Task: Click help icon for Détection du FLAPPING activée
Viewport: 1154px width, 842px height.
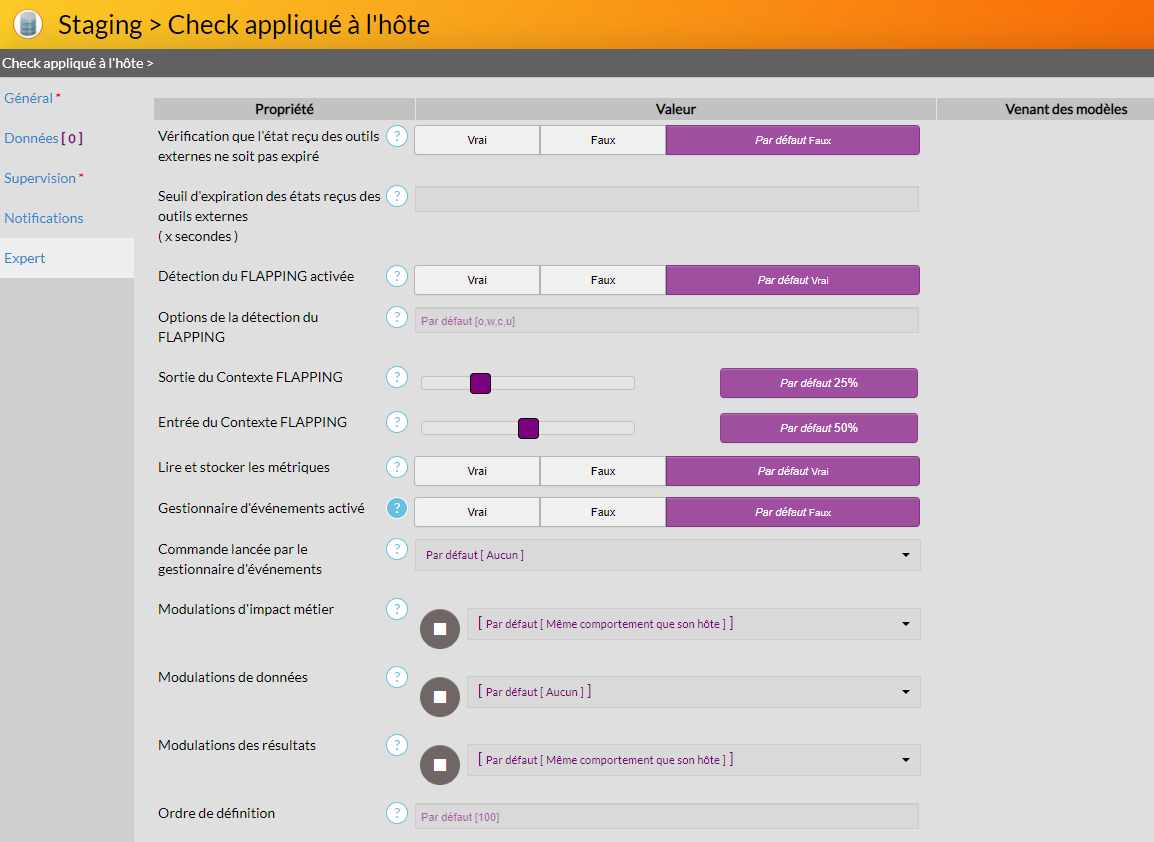Action: (x=397, y=276)
